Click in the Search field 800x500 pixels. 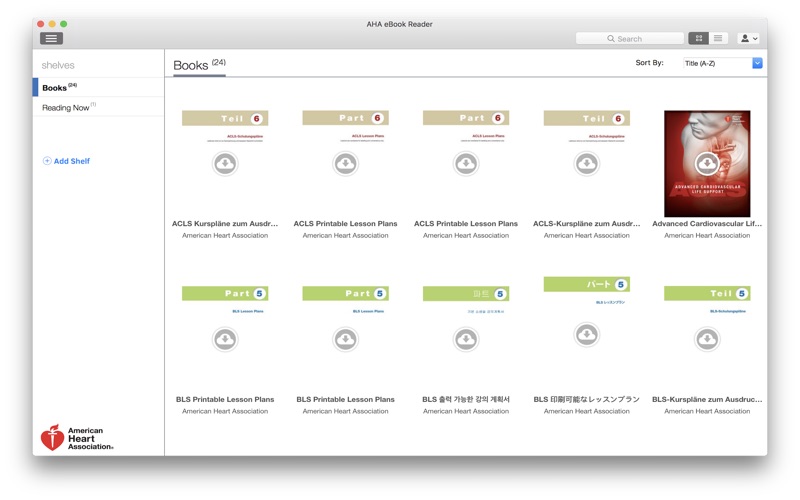[x=630, y=39]
